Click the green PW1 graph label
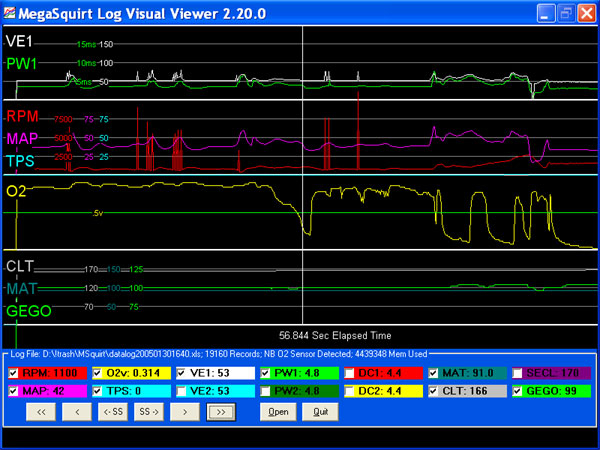600x450 pixels. [x=22, y=64]
